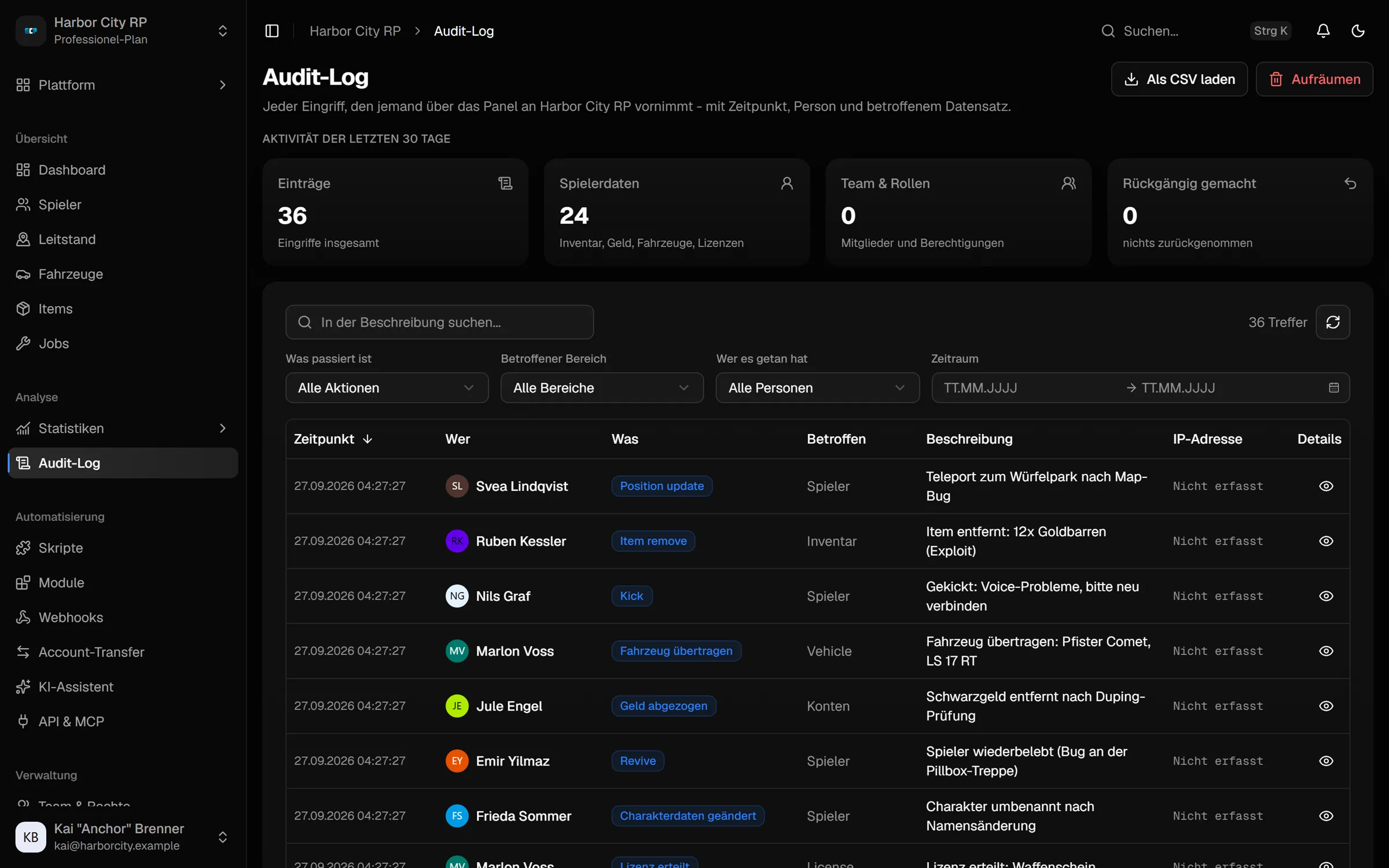Click the Spielerdaten card user icon
Image resolution: width=1389 pixels, height=868 pixels.
coord(787,183)
